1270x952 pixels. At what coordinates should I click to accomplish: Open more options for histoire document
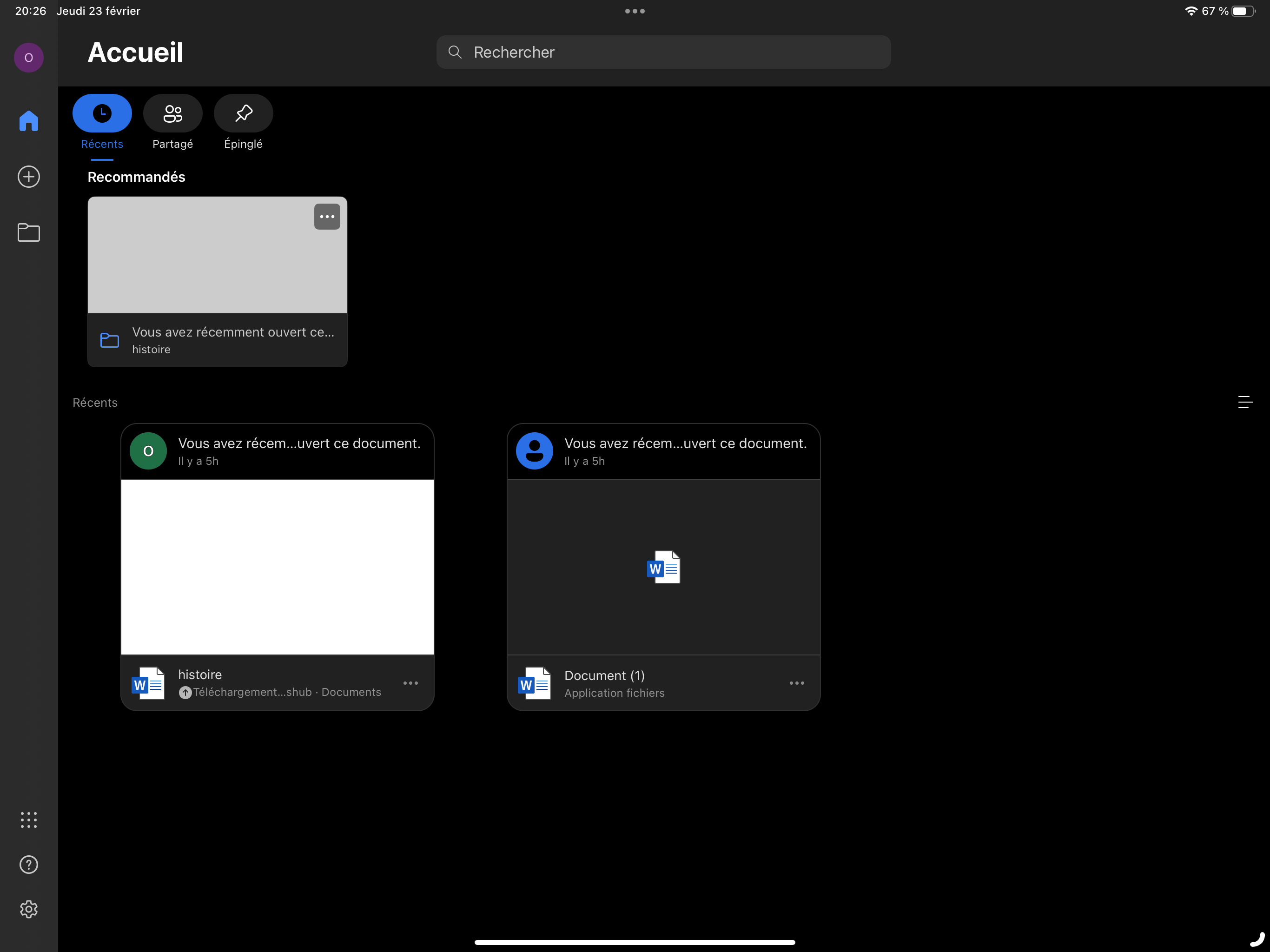tap(410, 683)
